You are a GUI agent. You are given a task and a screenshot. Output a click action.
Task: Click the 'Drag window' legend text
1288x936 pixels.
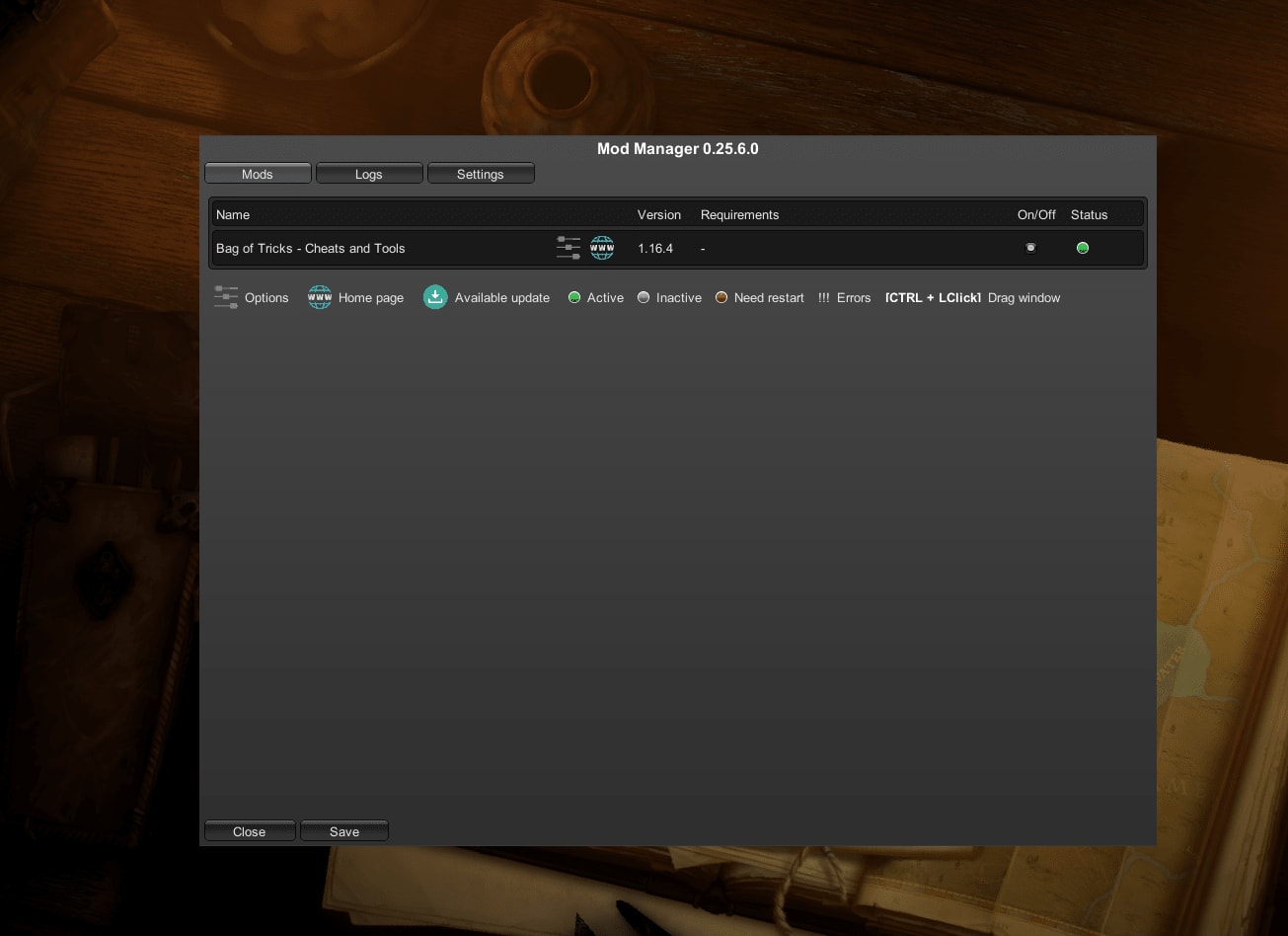point(1023,297)
